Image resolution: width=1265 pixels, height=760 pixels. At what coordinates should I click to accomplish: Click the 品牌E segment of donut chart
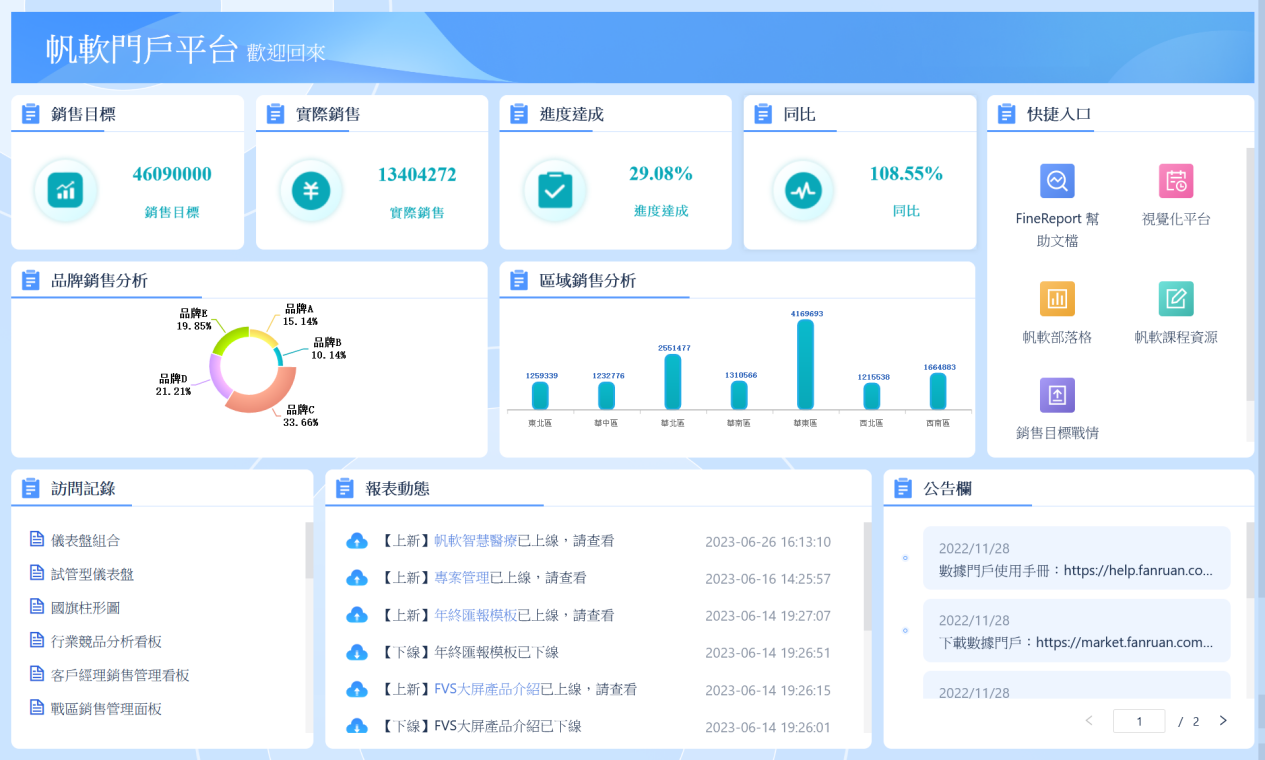pos(231,340)
